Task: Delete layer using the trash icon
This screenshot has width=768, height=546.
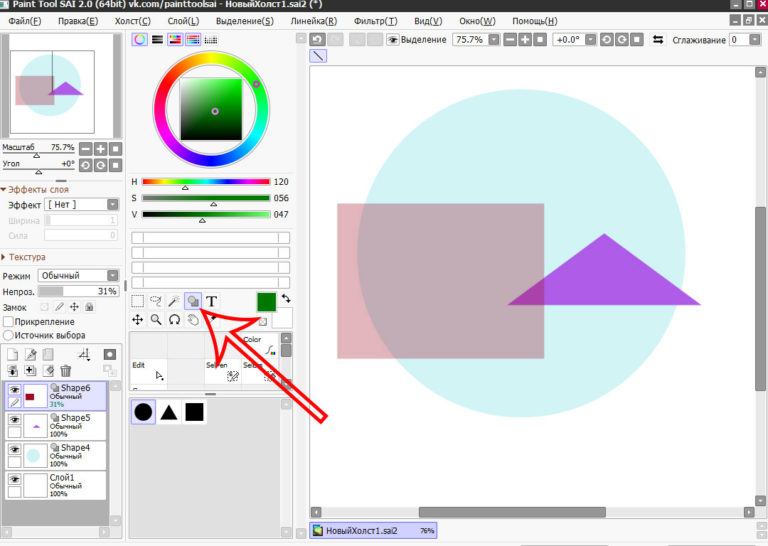Action: coord(66,371)
